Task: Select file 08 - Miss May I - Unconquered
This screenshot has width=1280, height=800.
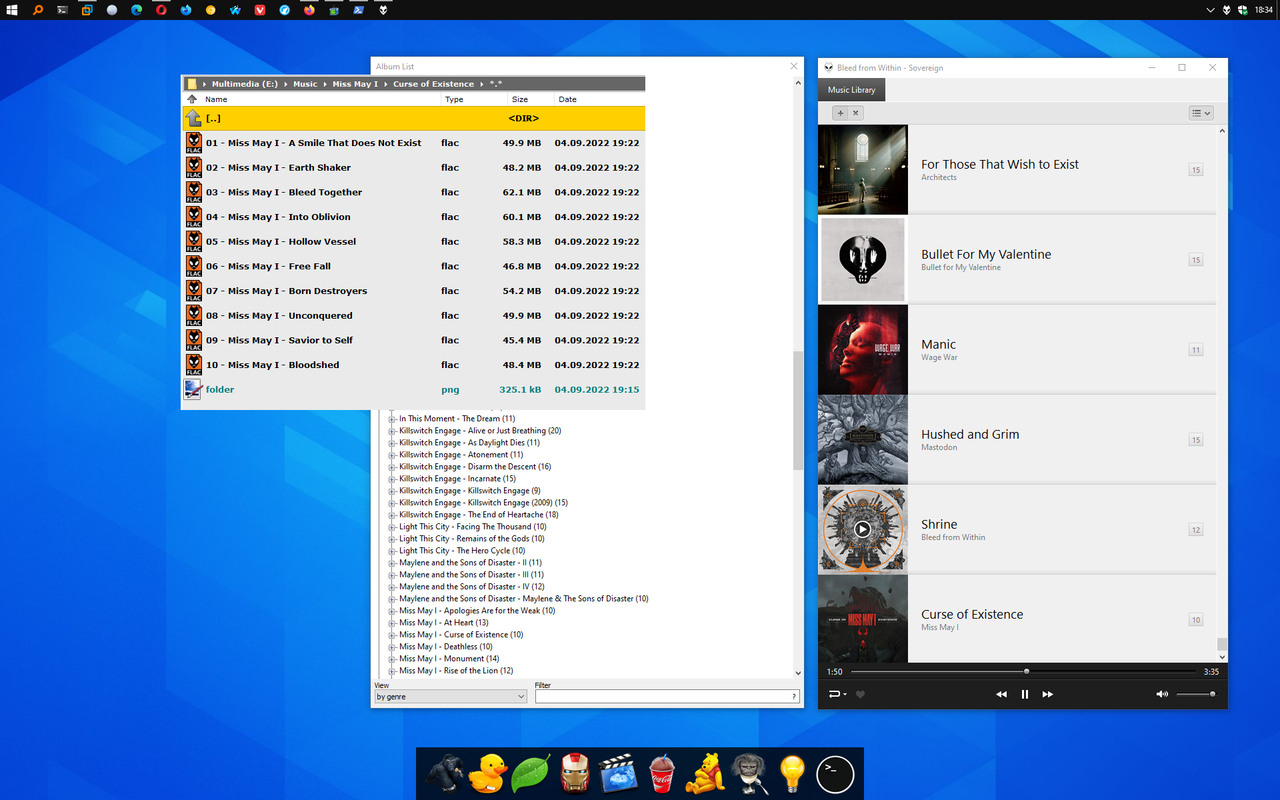Action: 413,316
